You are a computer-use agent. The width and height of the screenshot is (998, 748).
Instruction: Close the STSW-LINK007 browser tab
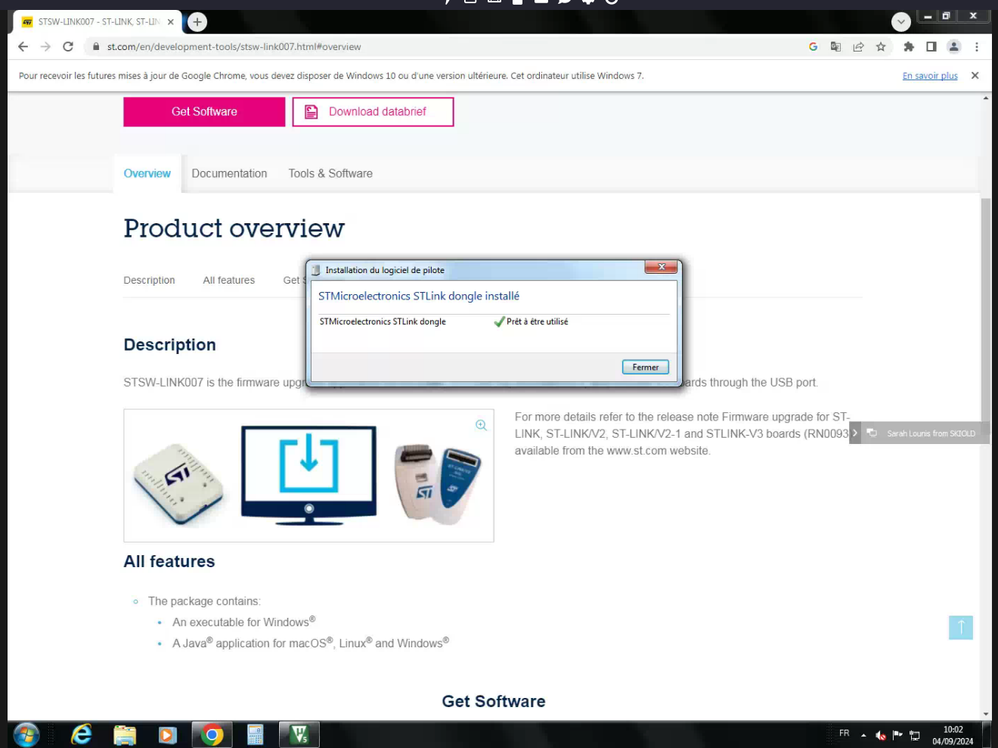(171, 22)
